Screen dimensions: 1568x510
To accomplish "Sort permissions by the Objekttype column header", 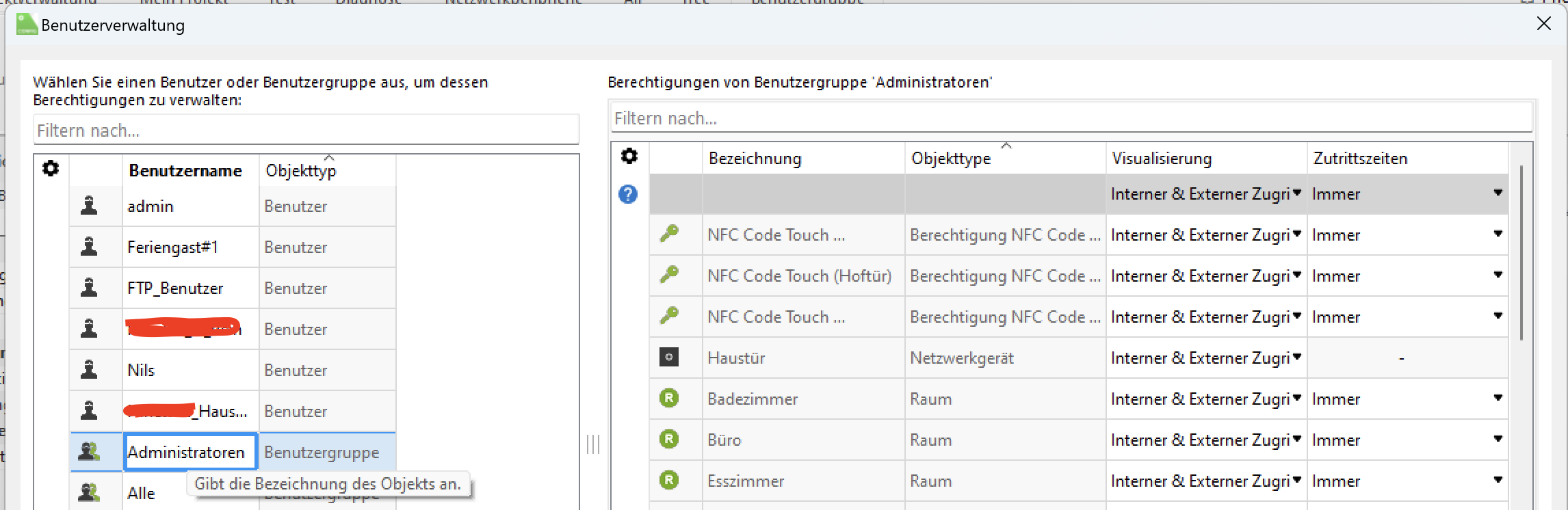I will click(951, 159).
